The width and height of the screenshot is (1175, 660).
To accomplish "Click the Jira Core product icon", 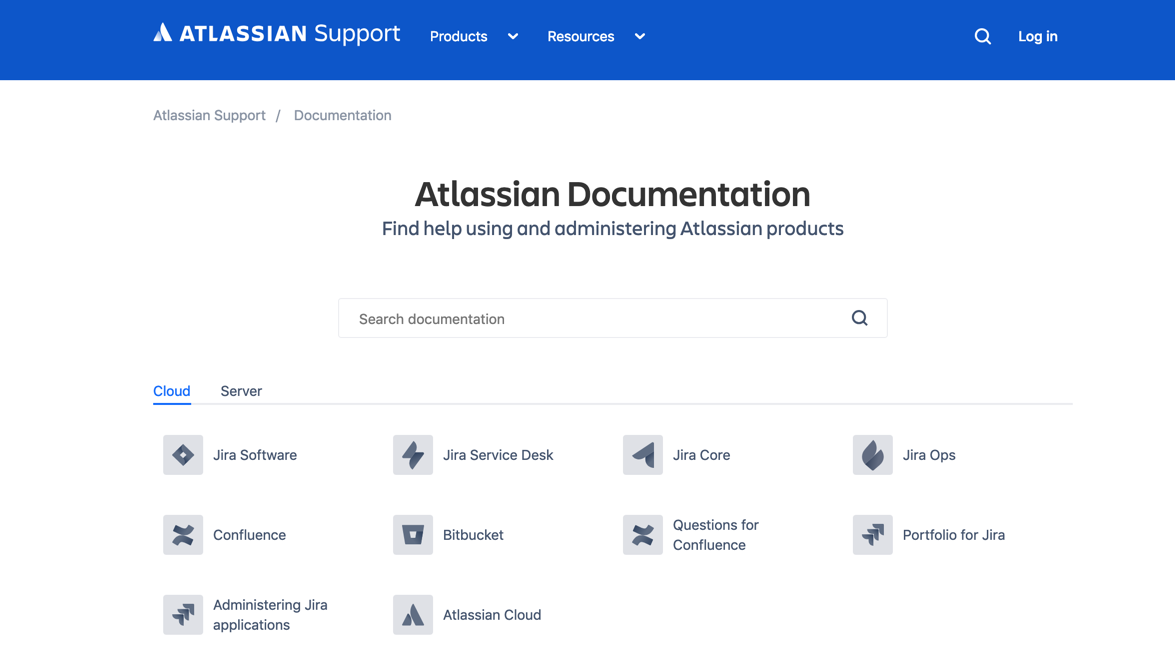I will click(x=643, y=455).
